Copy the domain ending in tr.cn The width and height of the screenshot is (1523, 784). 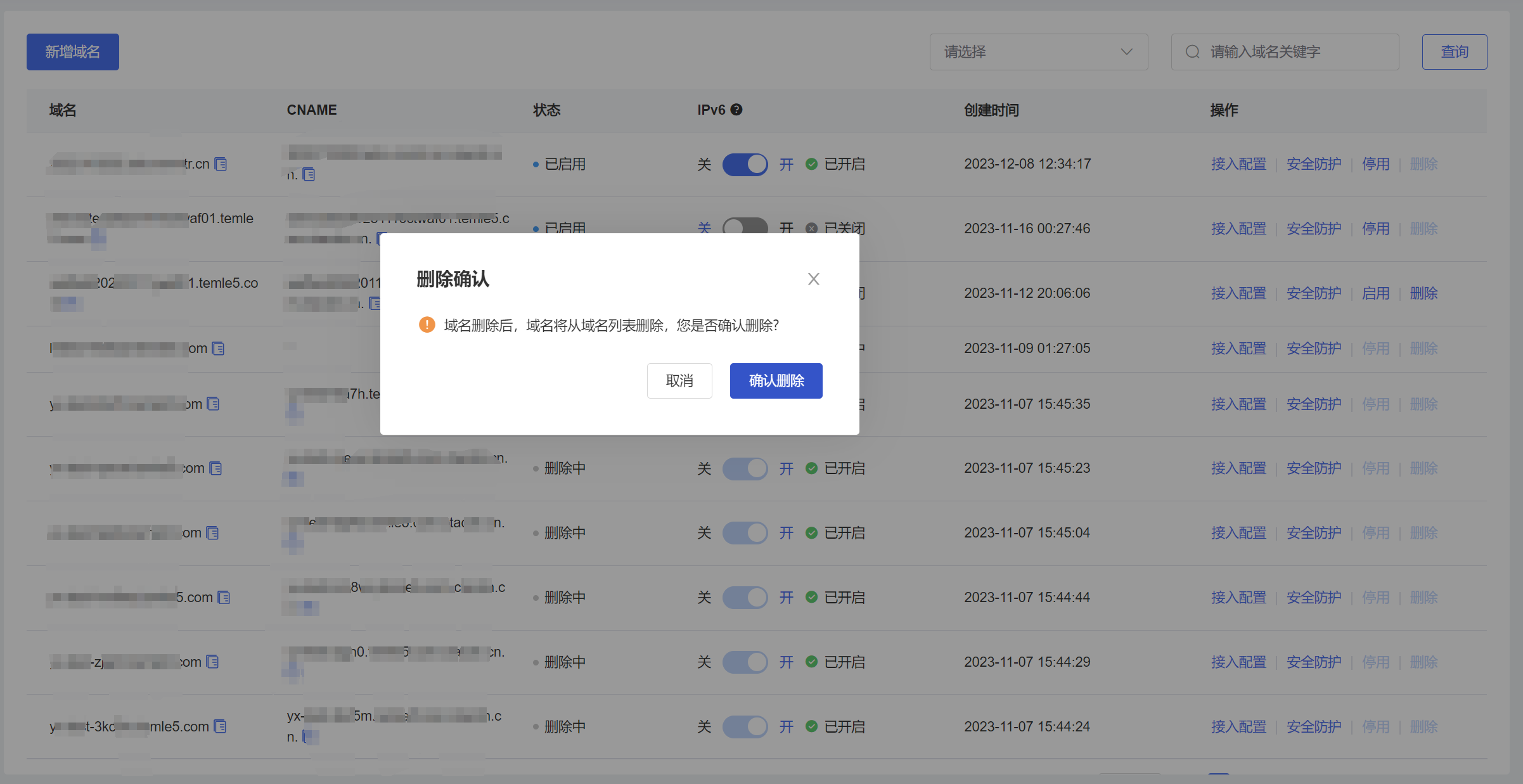coord(221,164)
